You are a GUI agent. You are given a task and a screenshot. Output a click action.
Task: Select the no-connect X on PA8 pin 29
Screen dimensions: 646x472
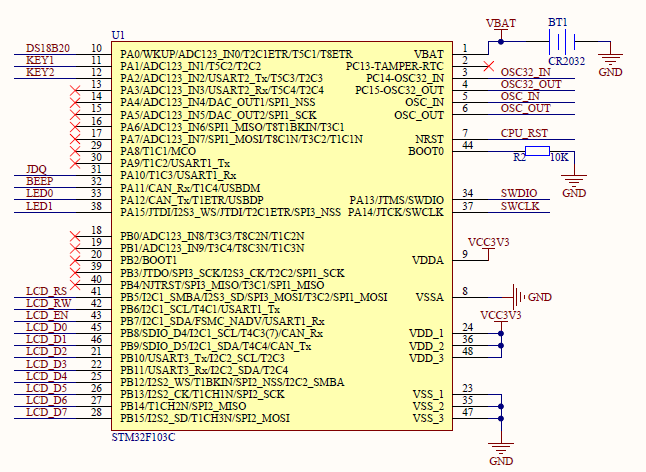(75, 151)
